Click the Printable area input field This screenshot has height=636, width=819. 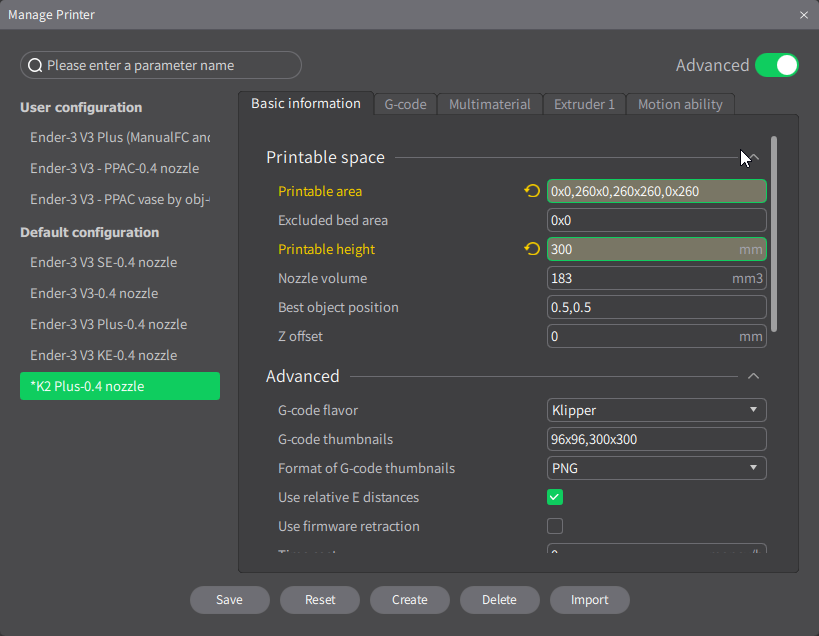click(x=657, y=191)
